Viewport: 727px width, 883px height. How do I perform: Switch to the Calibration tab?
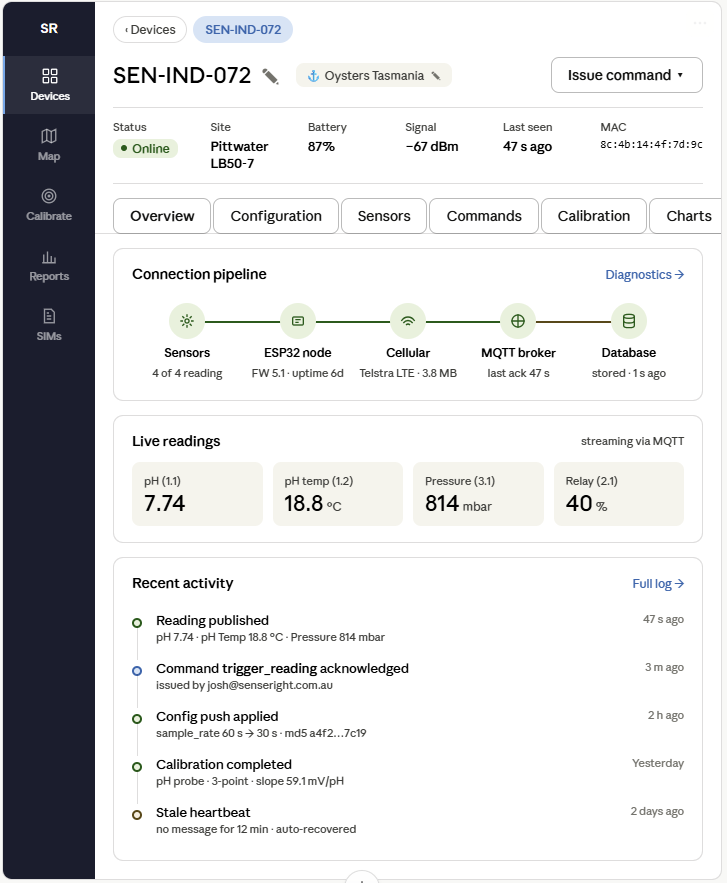pyautogui.click(x=594, y=216)
